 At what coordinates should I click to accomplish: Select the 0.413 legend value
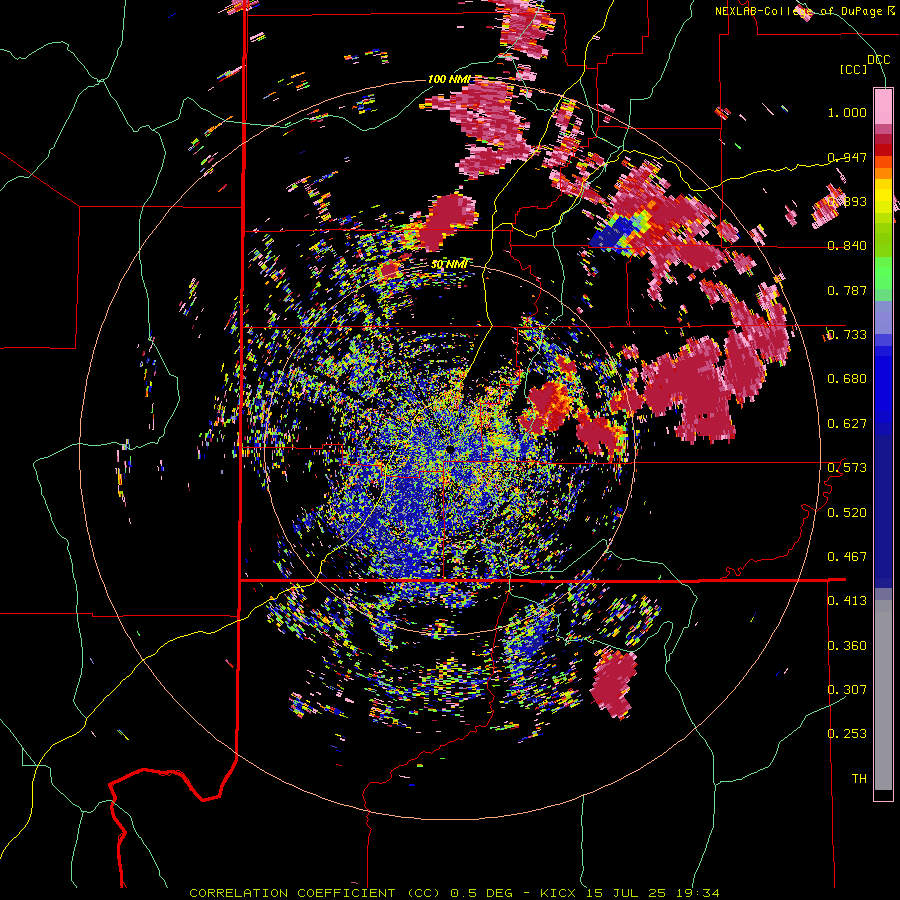coord(847,600)
